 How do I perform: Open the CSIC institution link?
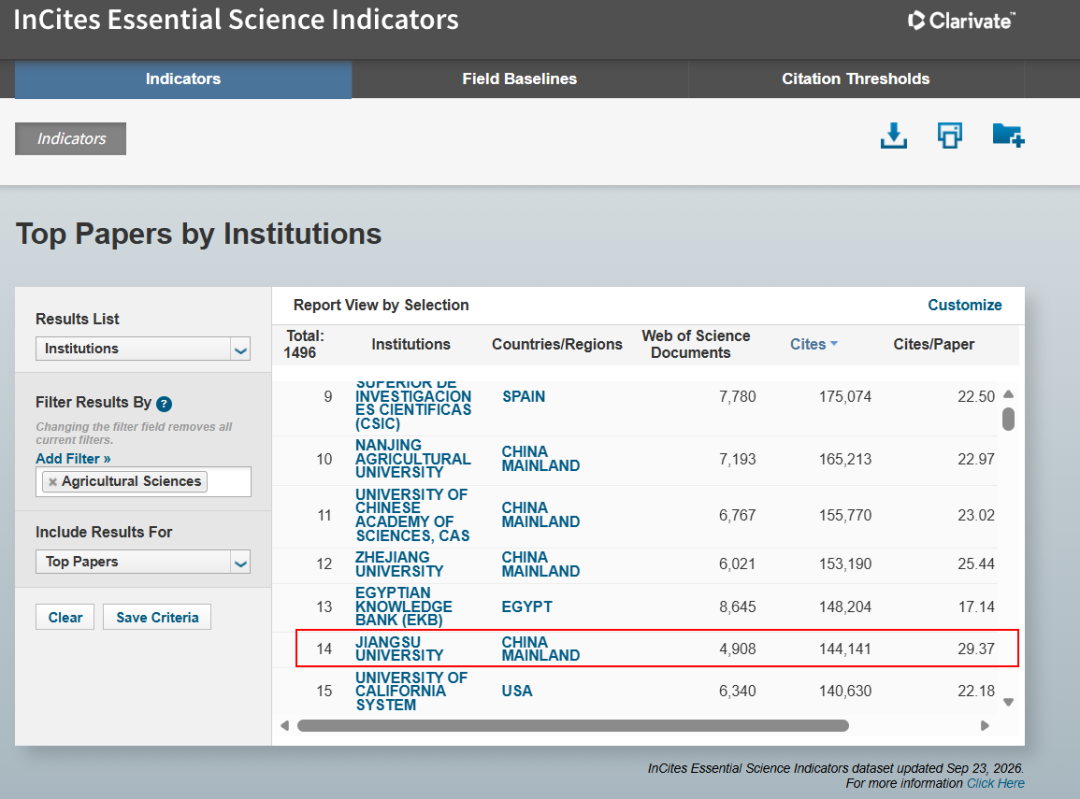[x=413, y=405]
